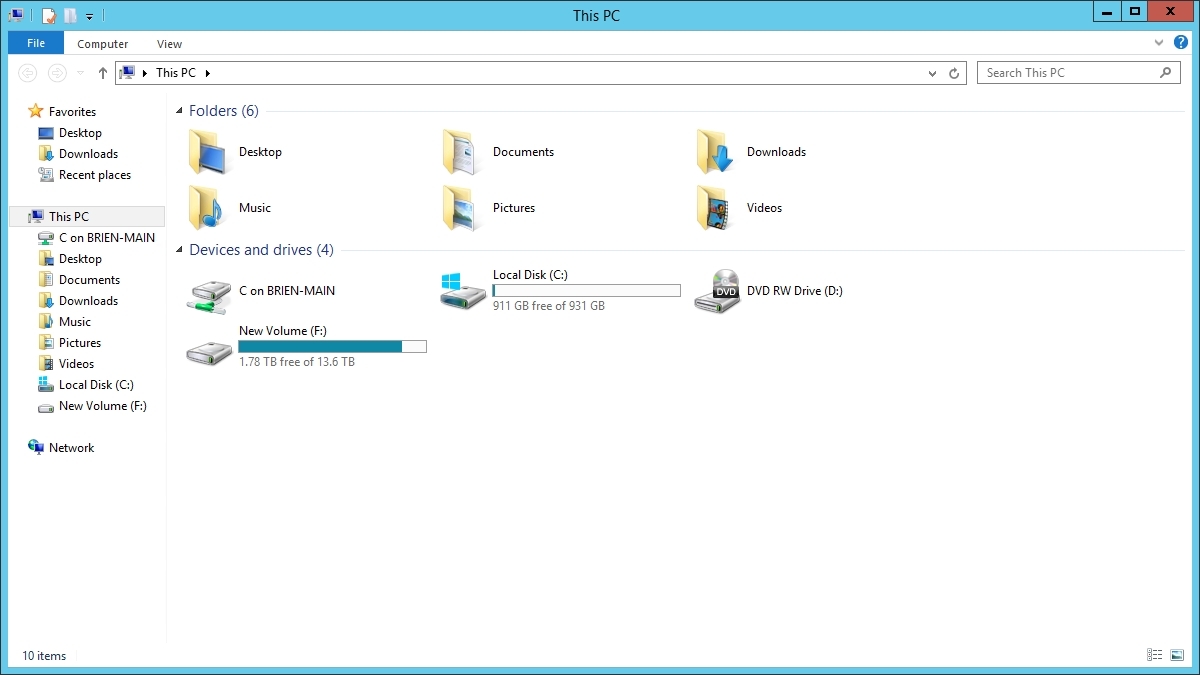Open Local Disk (C:) drive
The height and width of the screenshot is (675, 1200).
[462, 289]
